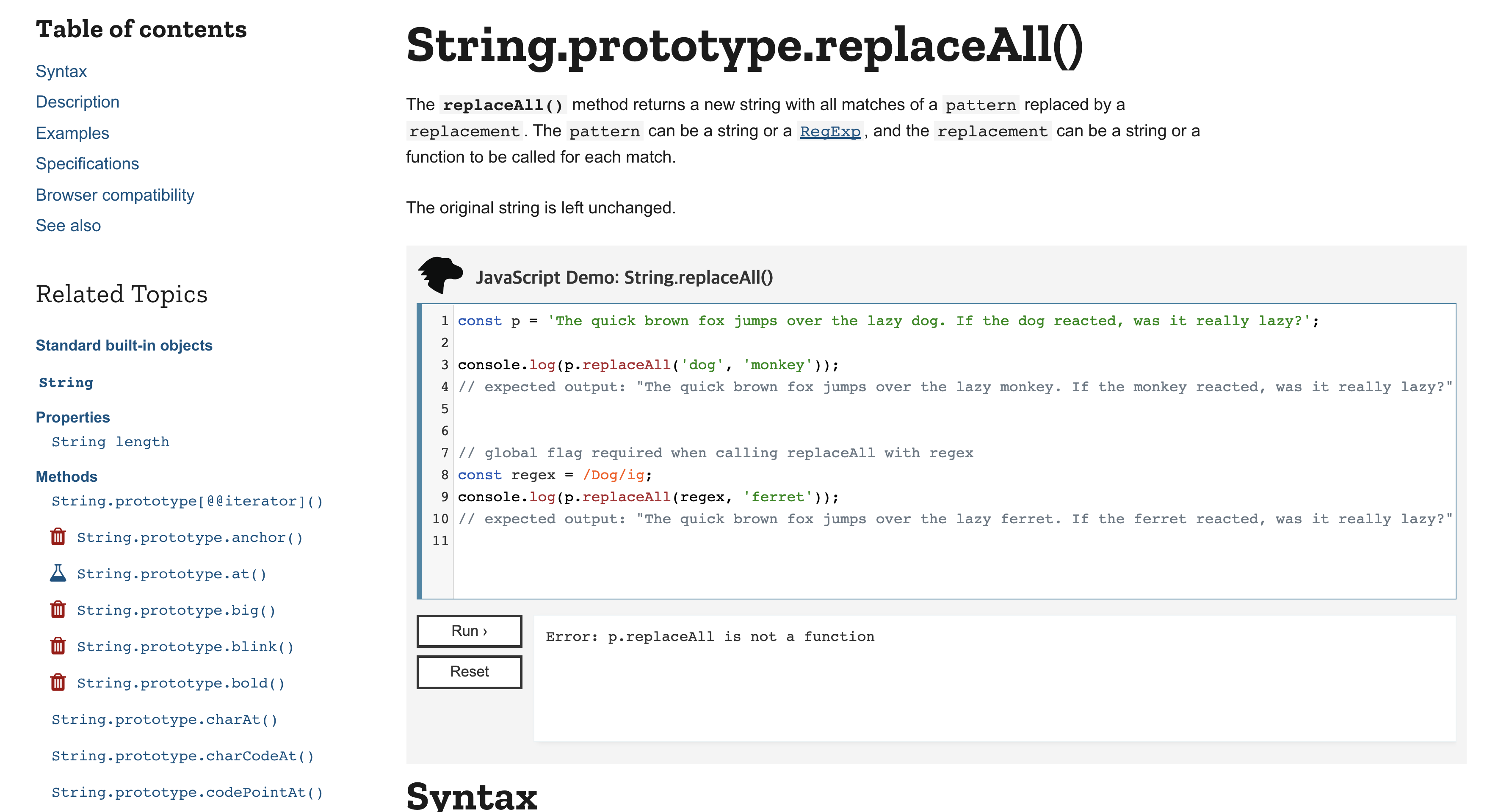Viewport: 1498px width, 812px height.
Task: Open String.prototype.codePointAt() sidebar link
Action: click(187, 792)
